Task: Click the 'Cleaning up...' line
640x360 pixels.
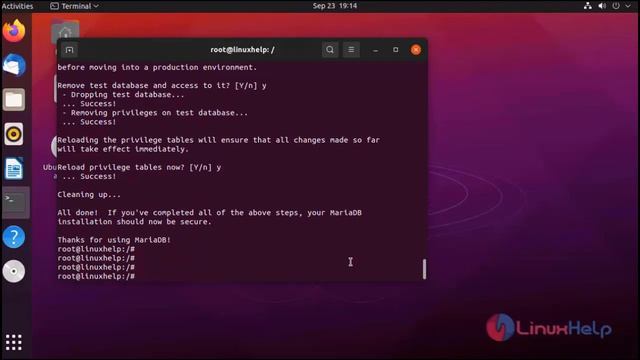Action: (x=89, y=195)
